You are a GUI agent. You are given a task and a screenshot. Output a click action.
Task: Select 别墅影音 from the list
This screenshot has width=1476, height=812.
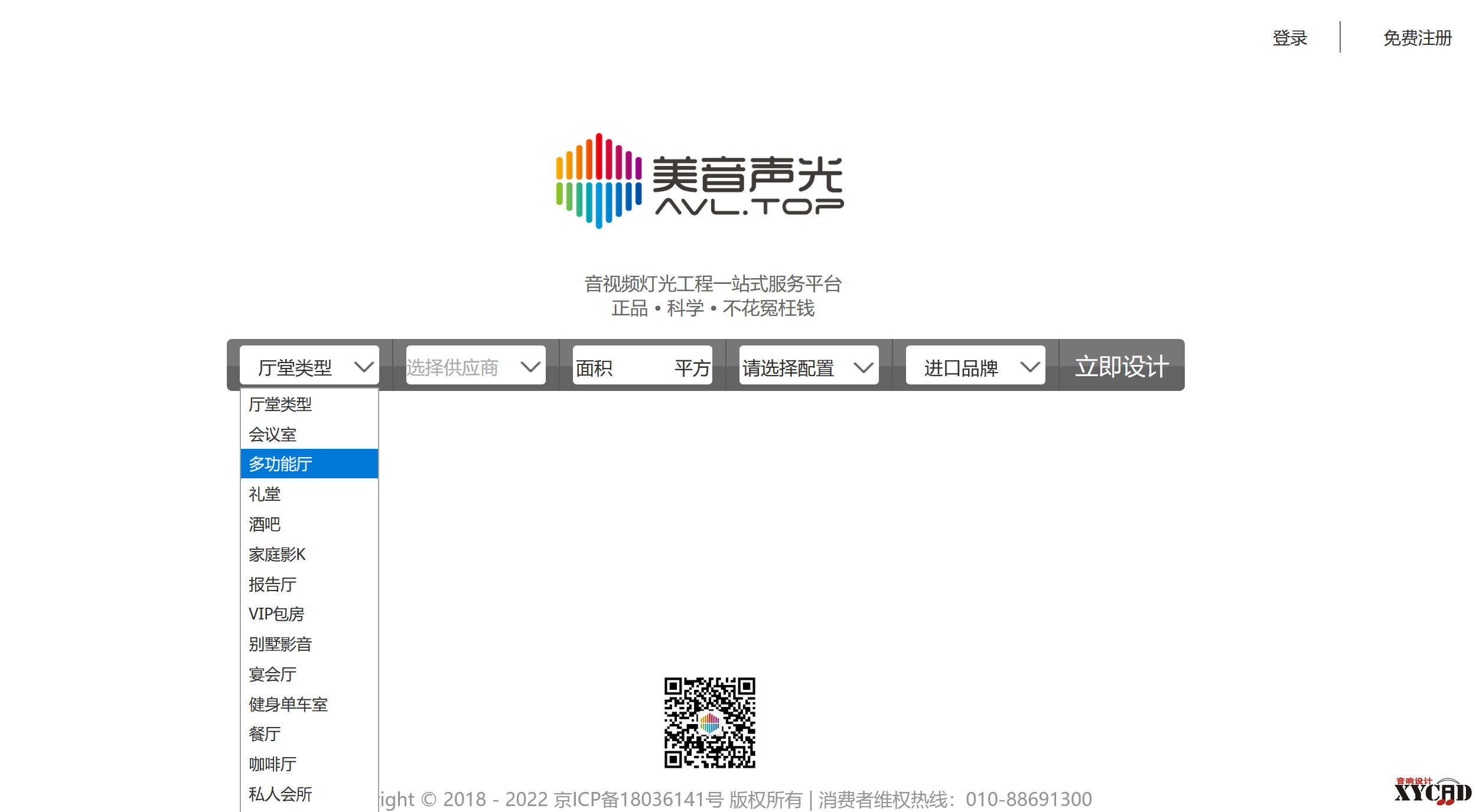(x=309, y=644)
